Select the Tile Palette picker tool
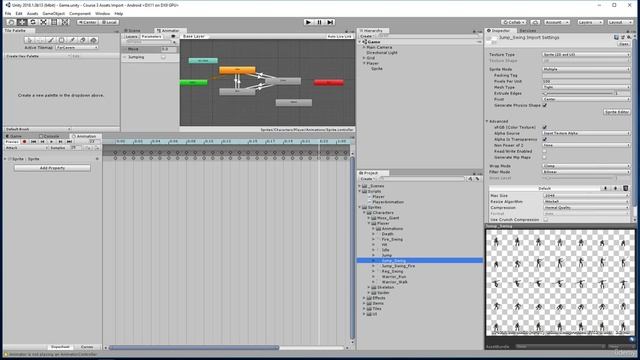 tap(72, 40)
